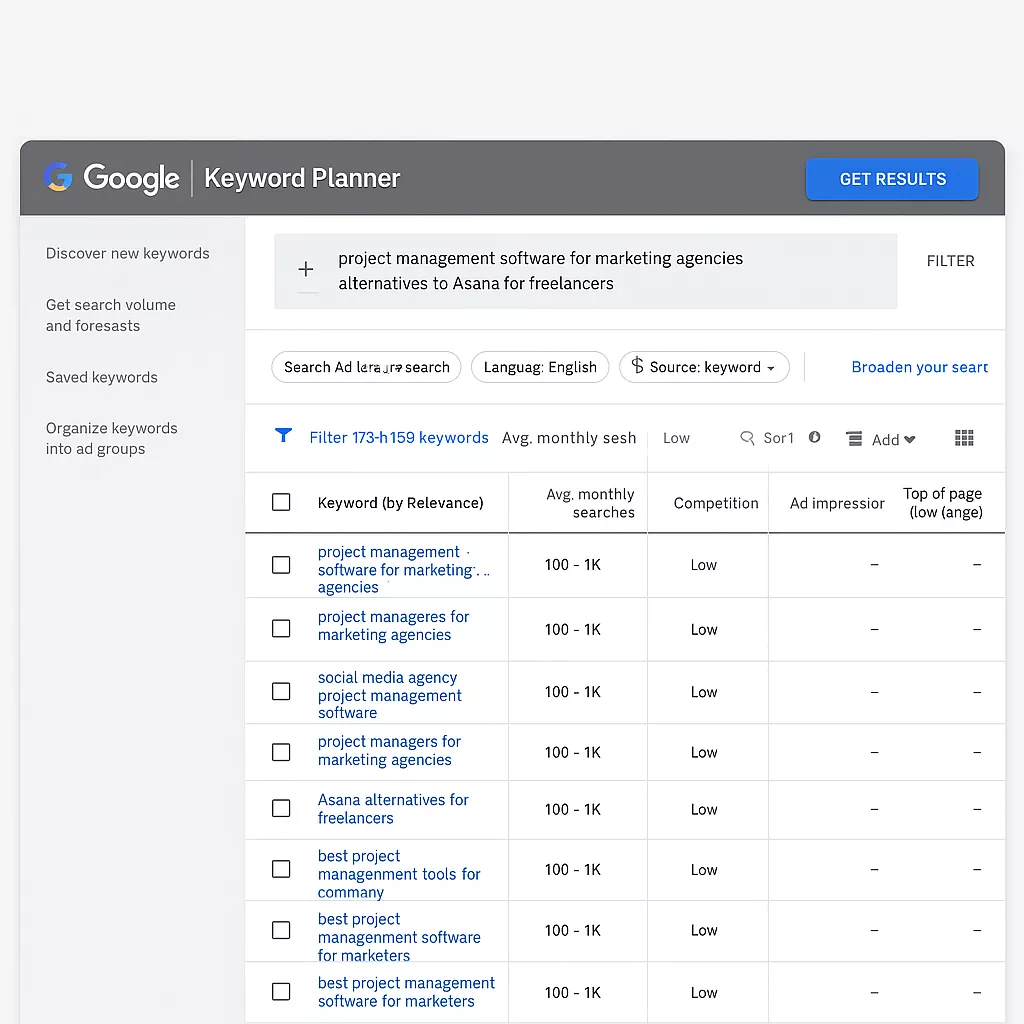The image size is (1024, 1024).
Task: Click the plus icon in the keywords box
Action: [x=306, y=270]
